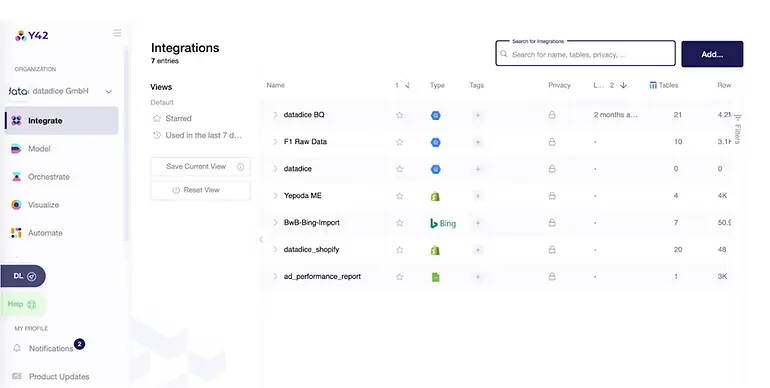Sort by the Name column header

(275, 85)
